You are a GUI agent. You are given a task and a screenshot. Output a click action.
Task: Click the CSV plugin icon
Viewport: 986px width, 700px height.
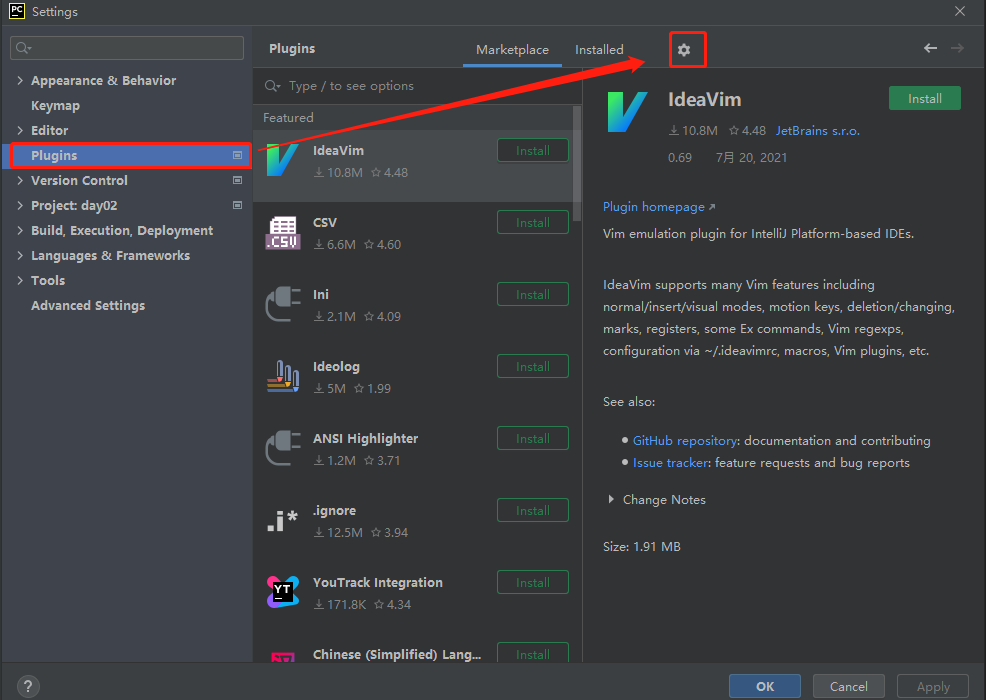pos(282,233)
